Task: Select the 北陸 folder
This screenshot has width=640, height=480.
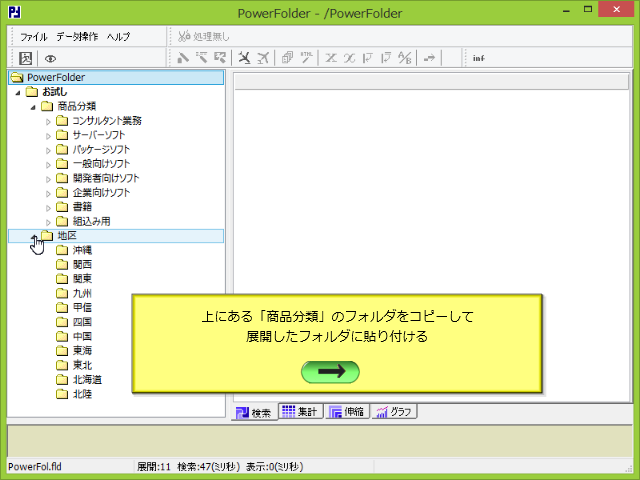Action: click(x=82, y=394)
